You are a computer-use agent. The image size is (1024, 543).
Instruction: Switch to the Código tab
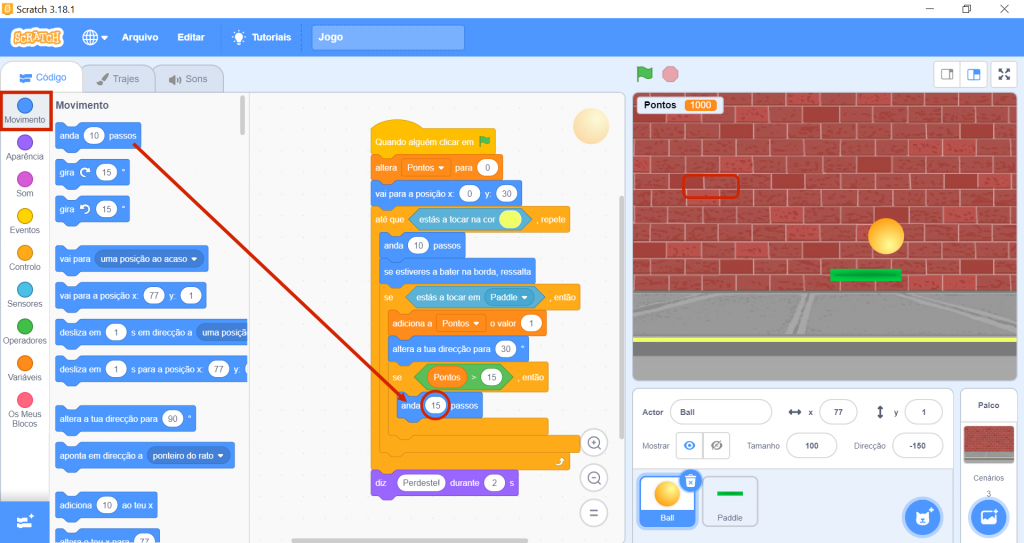pyautogui.click(x=43, y=77)
